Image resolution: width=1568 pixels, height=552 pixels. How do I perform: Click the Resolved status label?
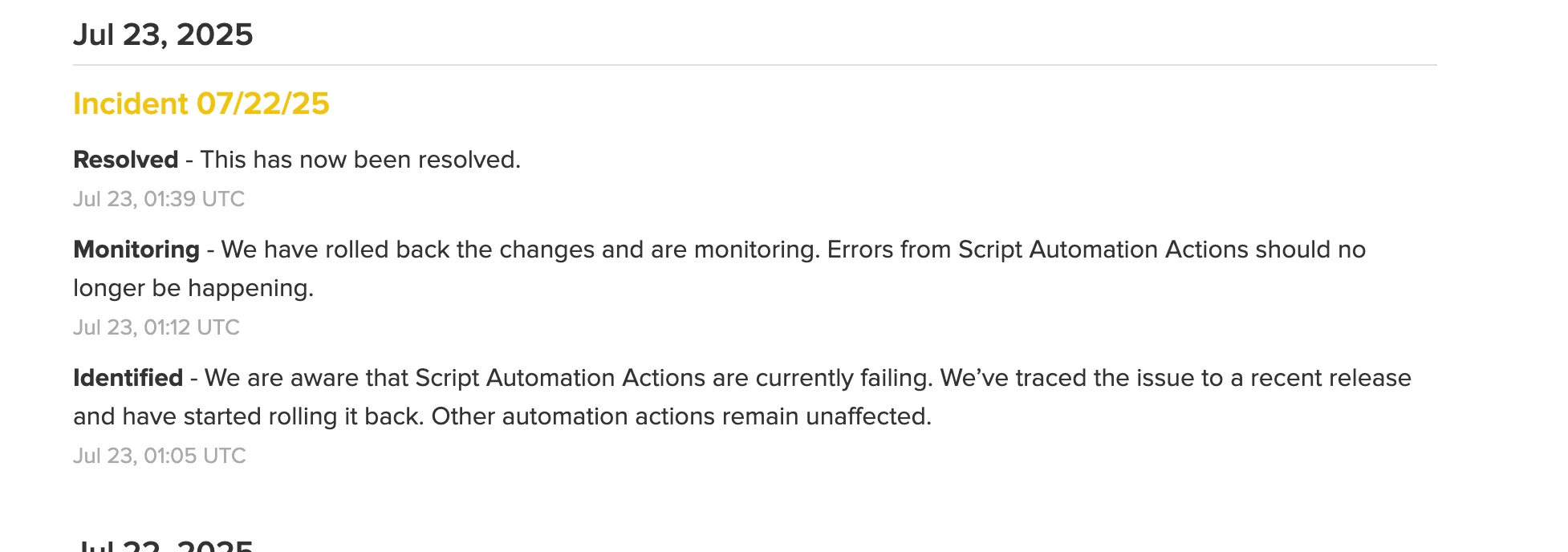[126, 160]
